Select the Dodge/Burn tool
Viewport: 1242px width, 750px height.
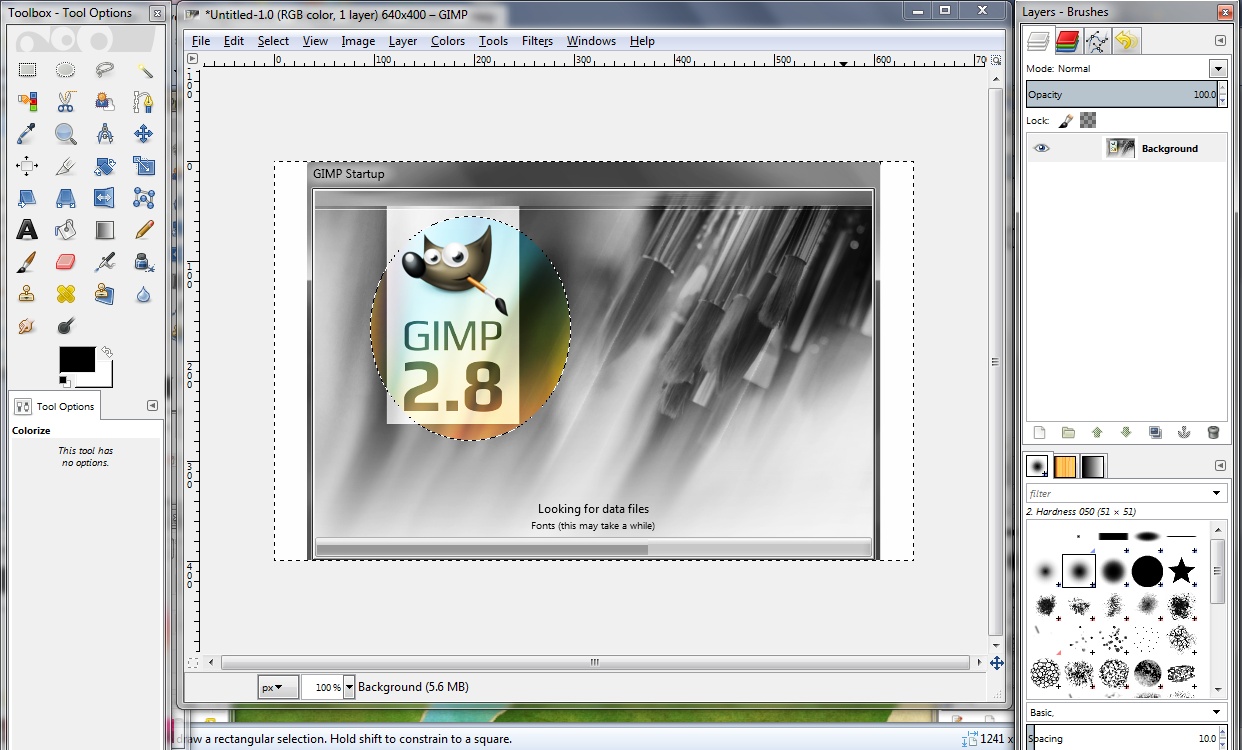click(66, 326)
